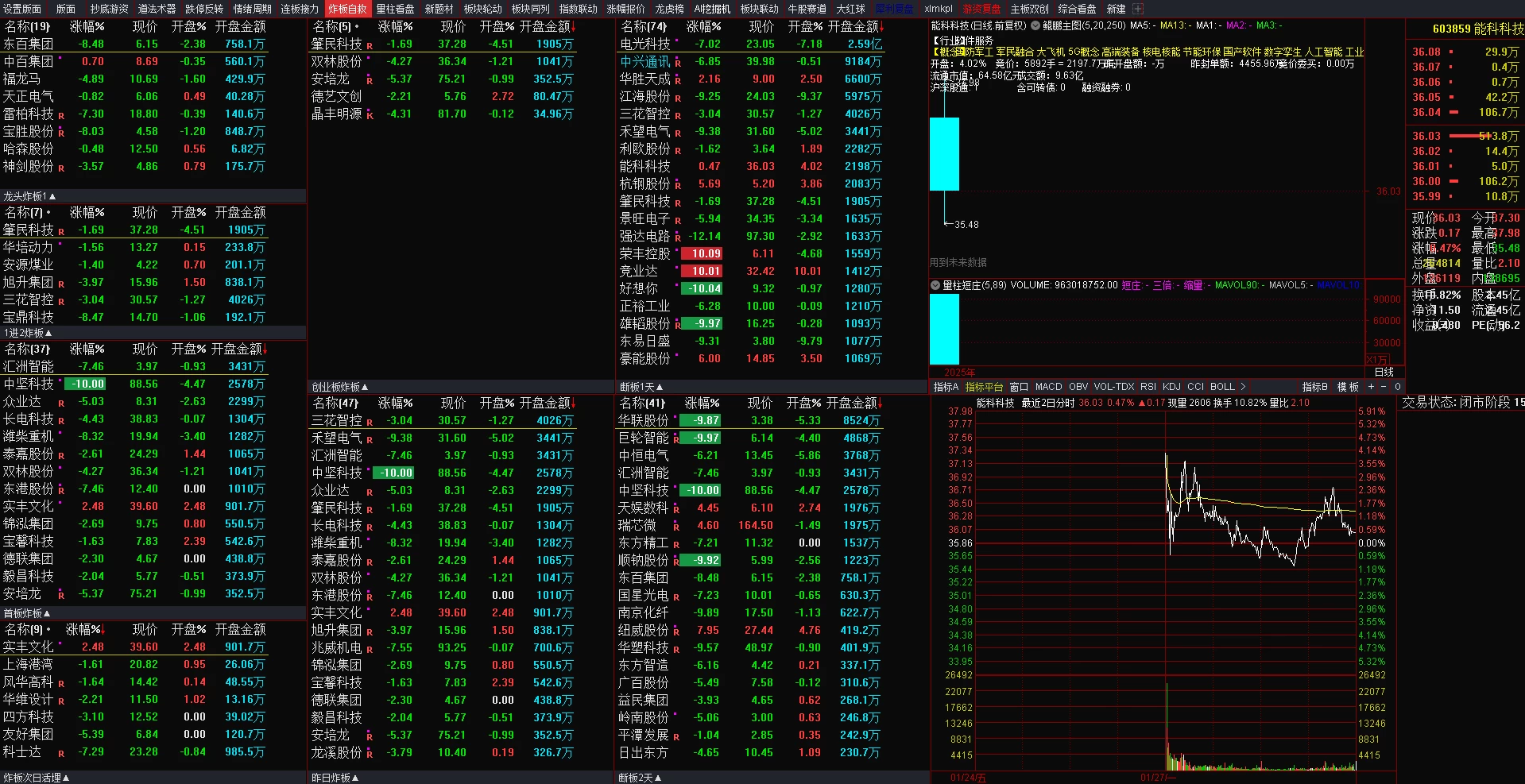1525x784 pixels.
Task: Click the plus zoom icon in indicator bar
Action: tap(1371, 387)
